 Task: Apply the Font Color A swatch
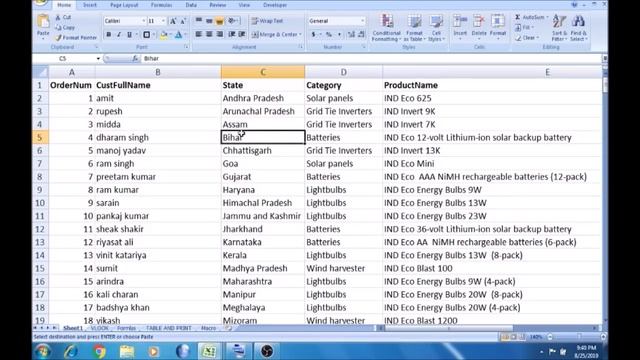point(178,35)
